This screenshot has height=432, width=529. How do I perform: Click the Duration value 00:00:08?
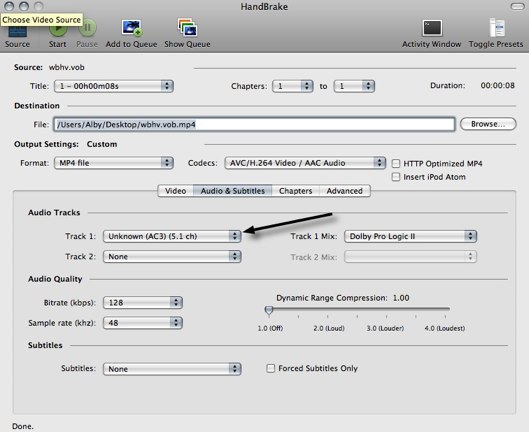498,85
